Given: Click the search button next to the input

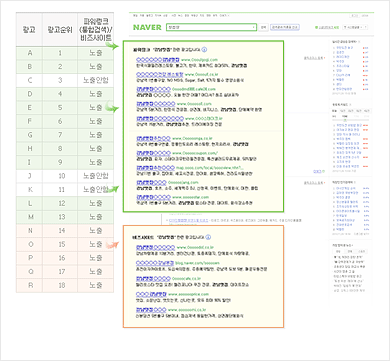Looking at the screenshot, I should (263, 27).
